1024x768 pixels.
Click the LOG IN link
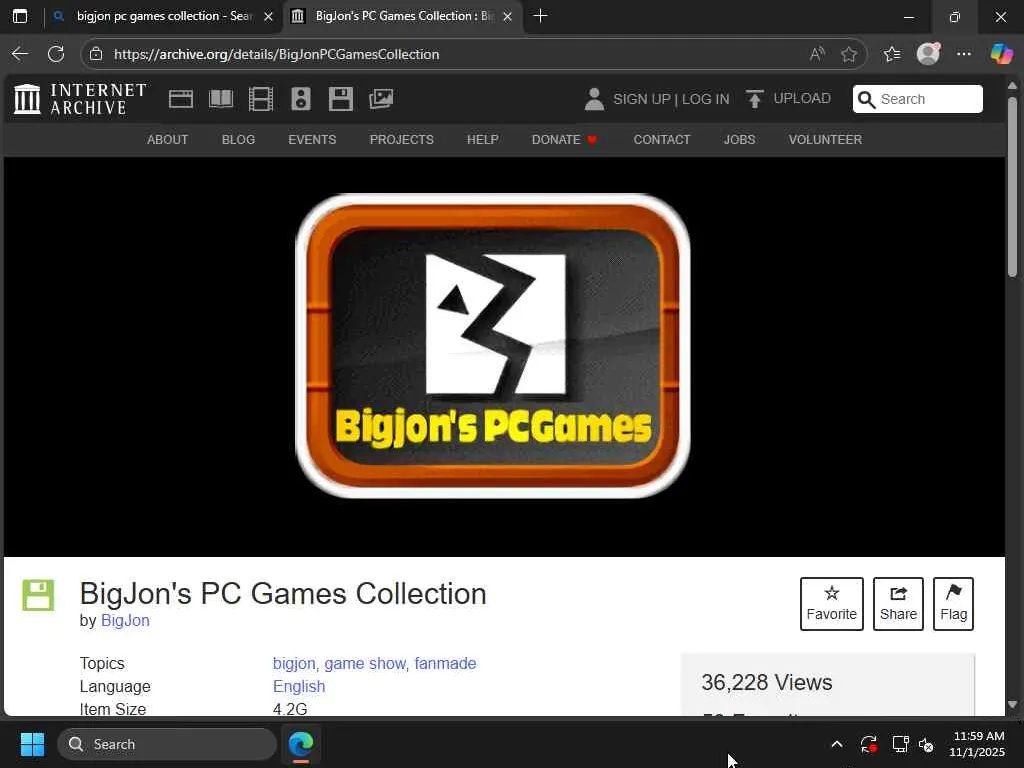tap(706, 99)
